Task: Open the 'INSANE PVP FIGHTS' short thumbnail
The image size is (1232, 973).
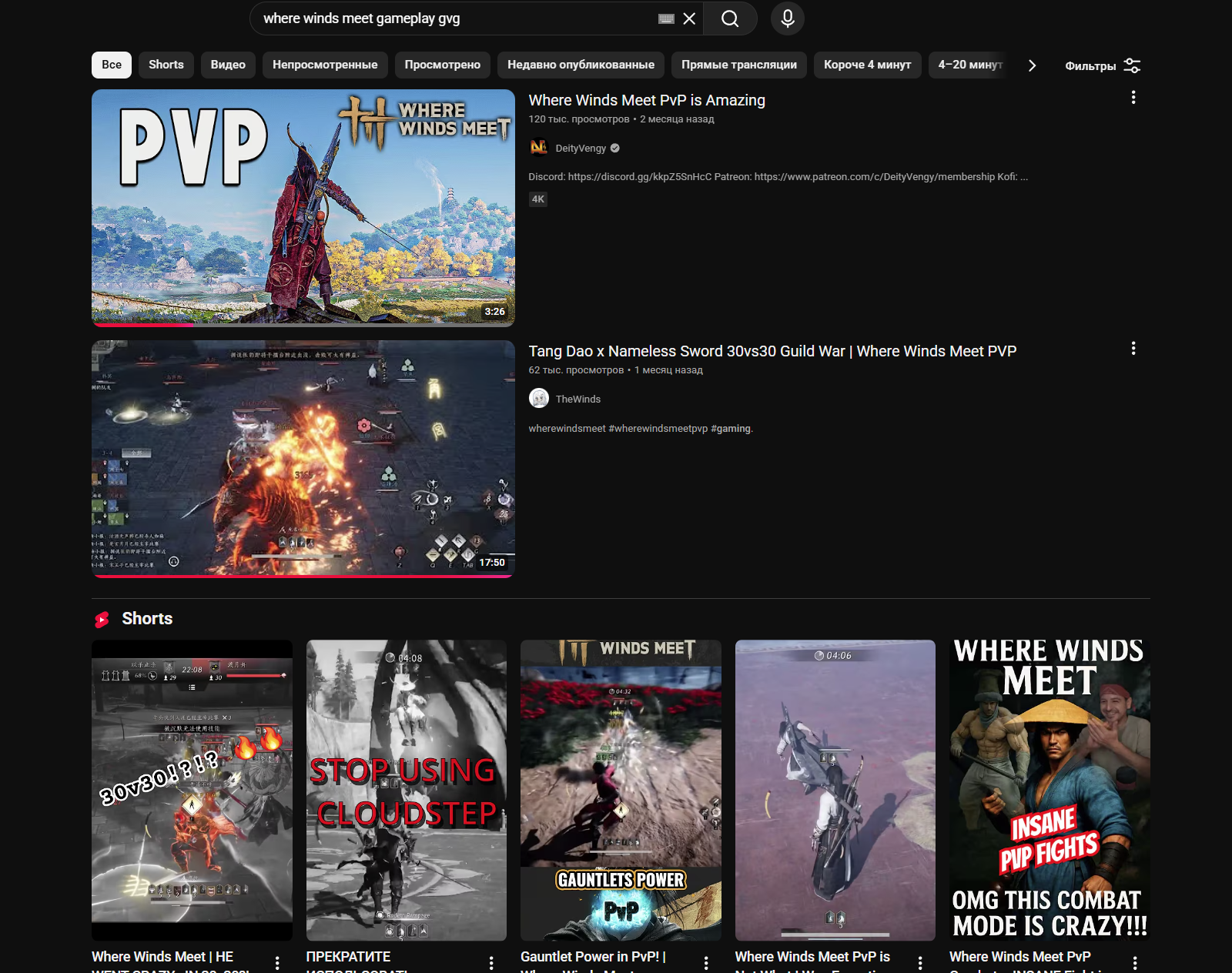Action: pos(1050,790)
